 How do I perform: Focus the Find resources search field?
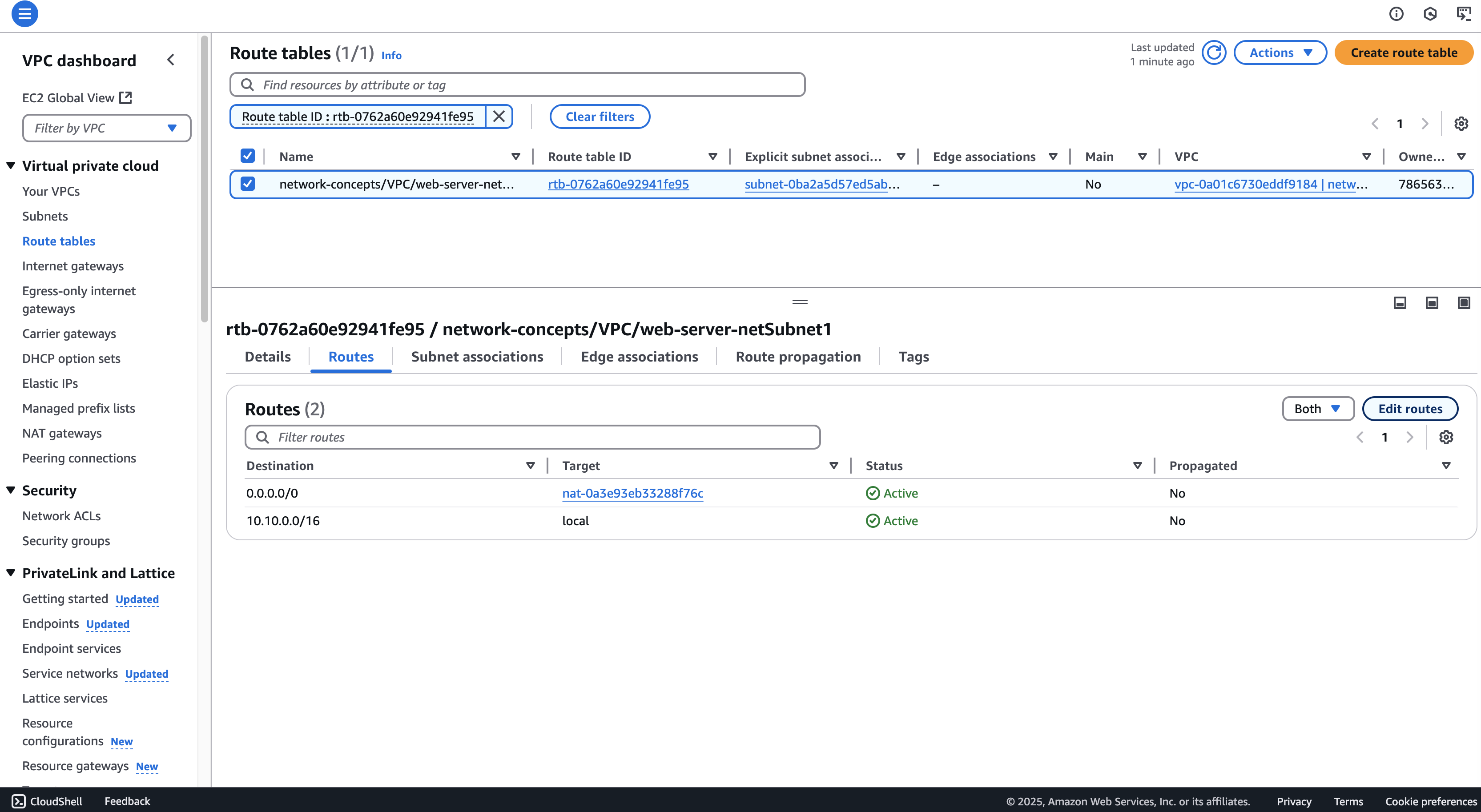click(517, 85)
